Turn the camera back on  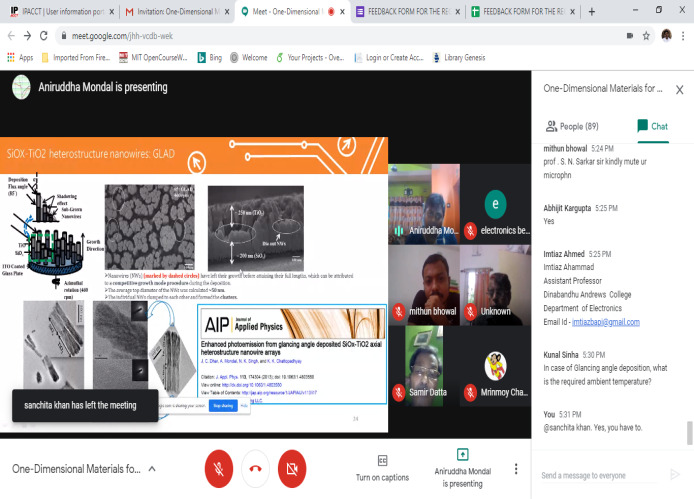(291, 468)
